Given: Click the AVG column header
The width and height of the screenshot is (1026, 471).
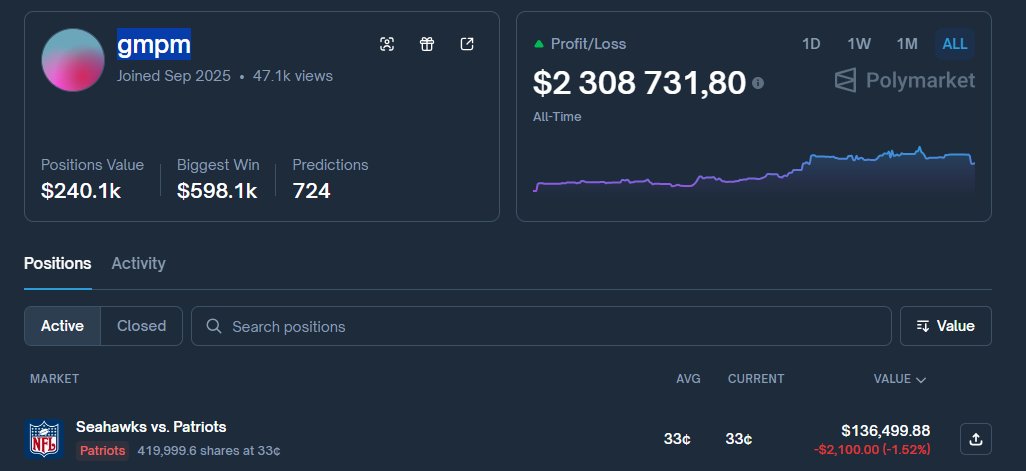Looking at the screenshot, I should tap(688, 379).
